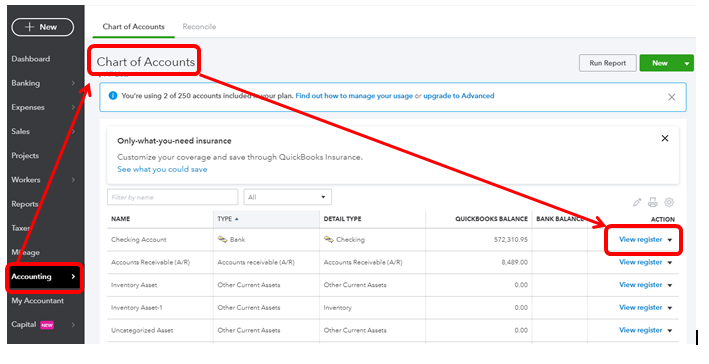This screenshot has width=709, height=364.
Task: Click the Checking Account name cell
Action: pos(139,240)
